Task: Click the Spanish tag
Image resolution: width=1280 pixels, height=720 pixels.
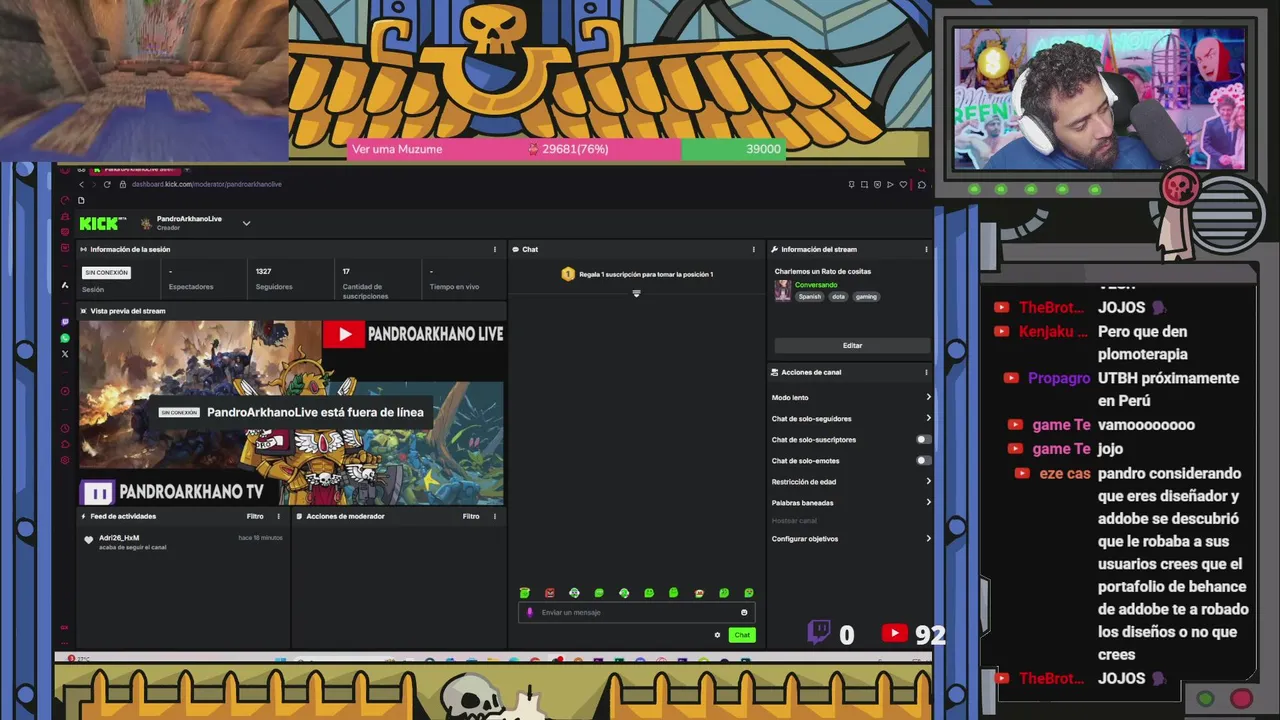Action: pyautogui.click(x=810, y=296)
